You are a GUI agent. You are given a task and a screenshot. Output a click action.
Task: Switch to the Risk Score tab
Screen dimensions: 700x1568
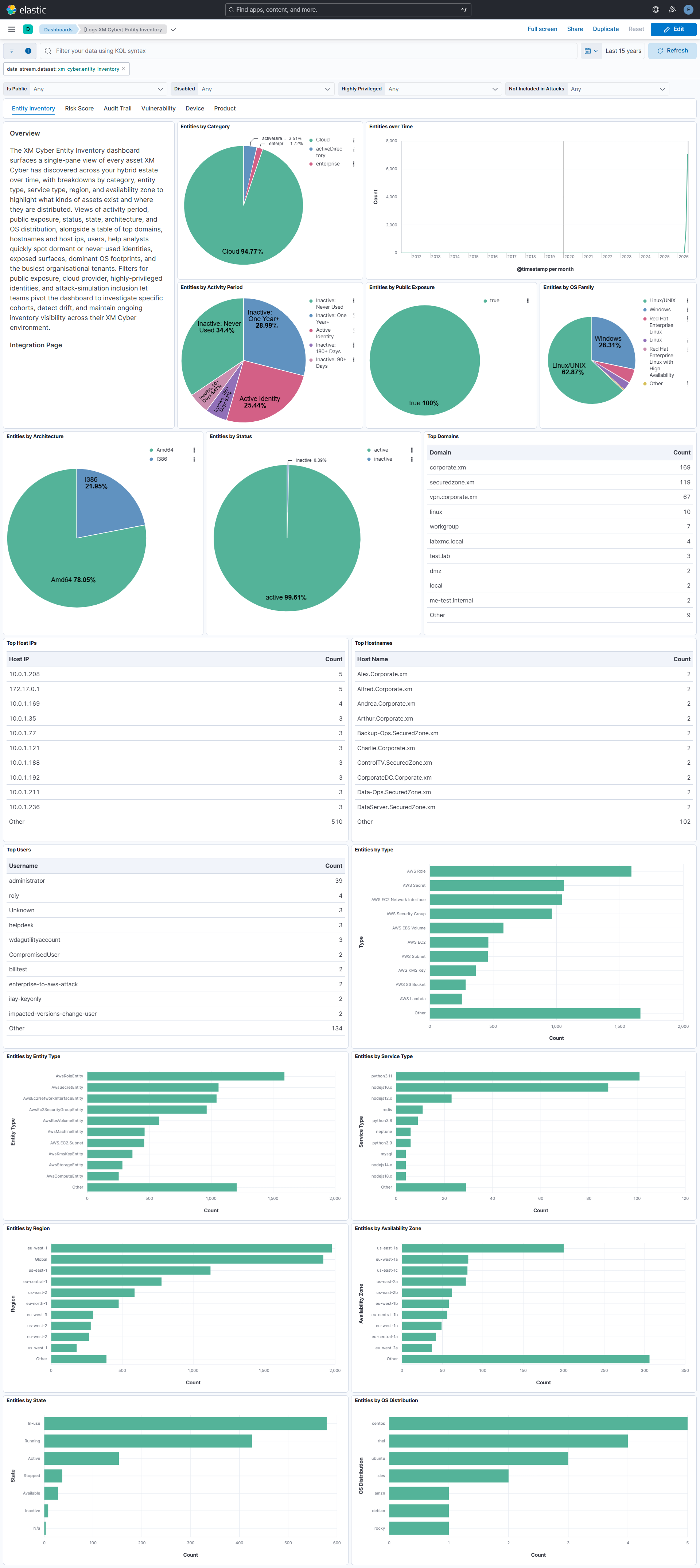79,108
